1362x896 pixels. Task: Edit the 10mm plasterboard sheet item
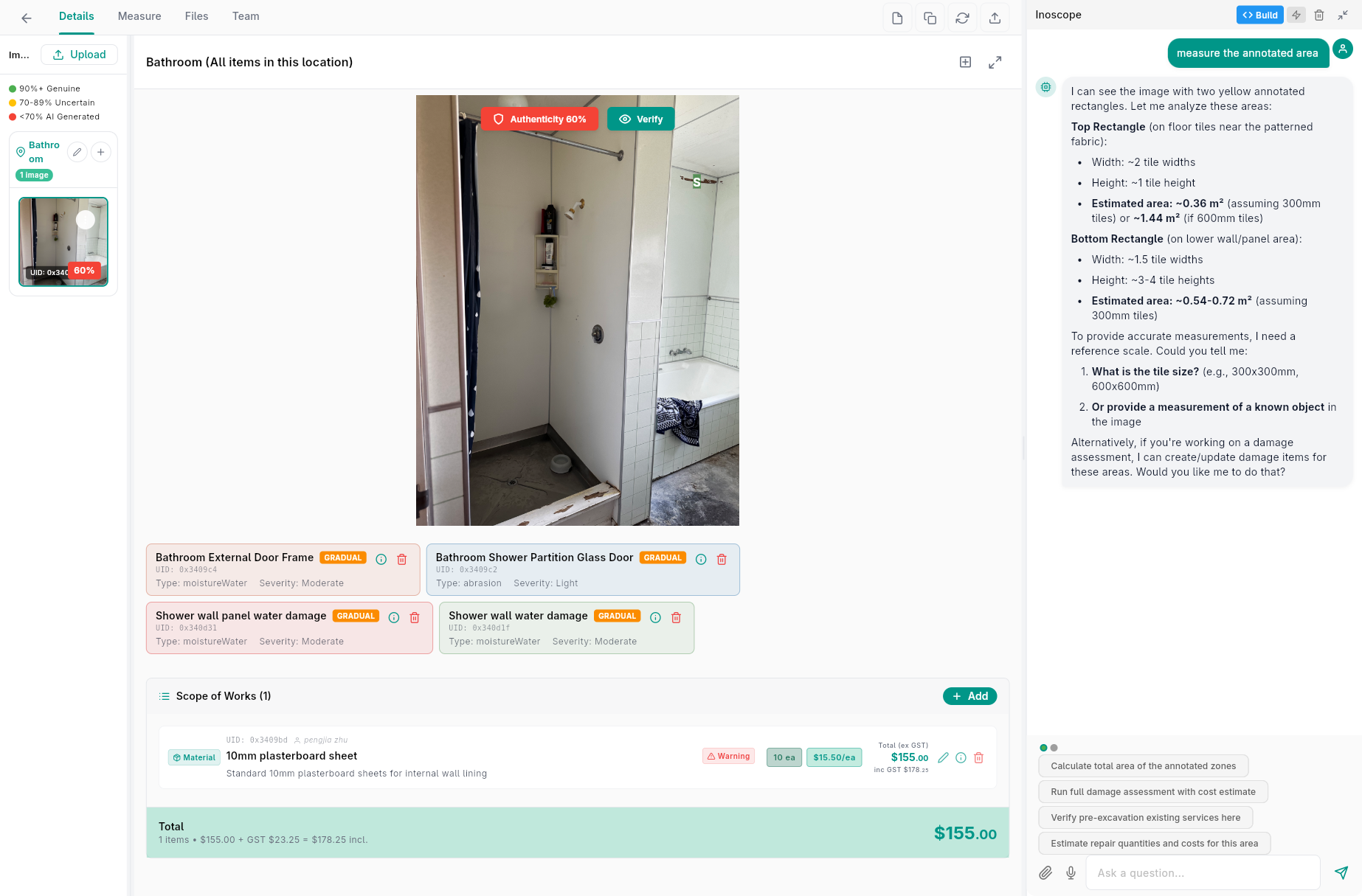tap(943, 757)
